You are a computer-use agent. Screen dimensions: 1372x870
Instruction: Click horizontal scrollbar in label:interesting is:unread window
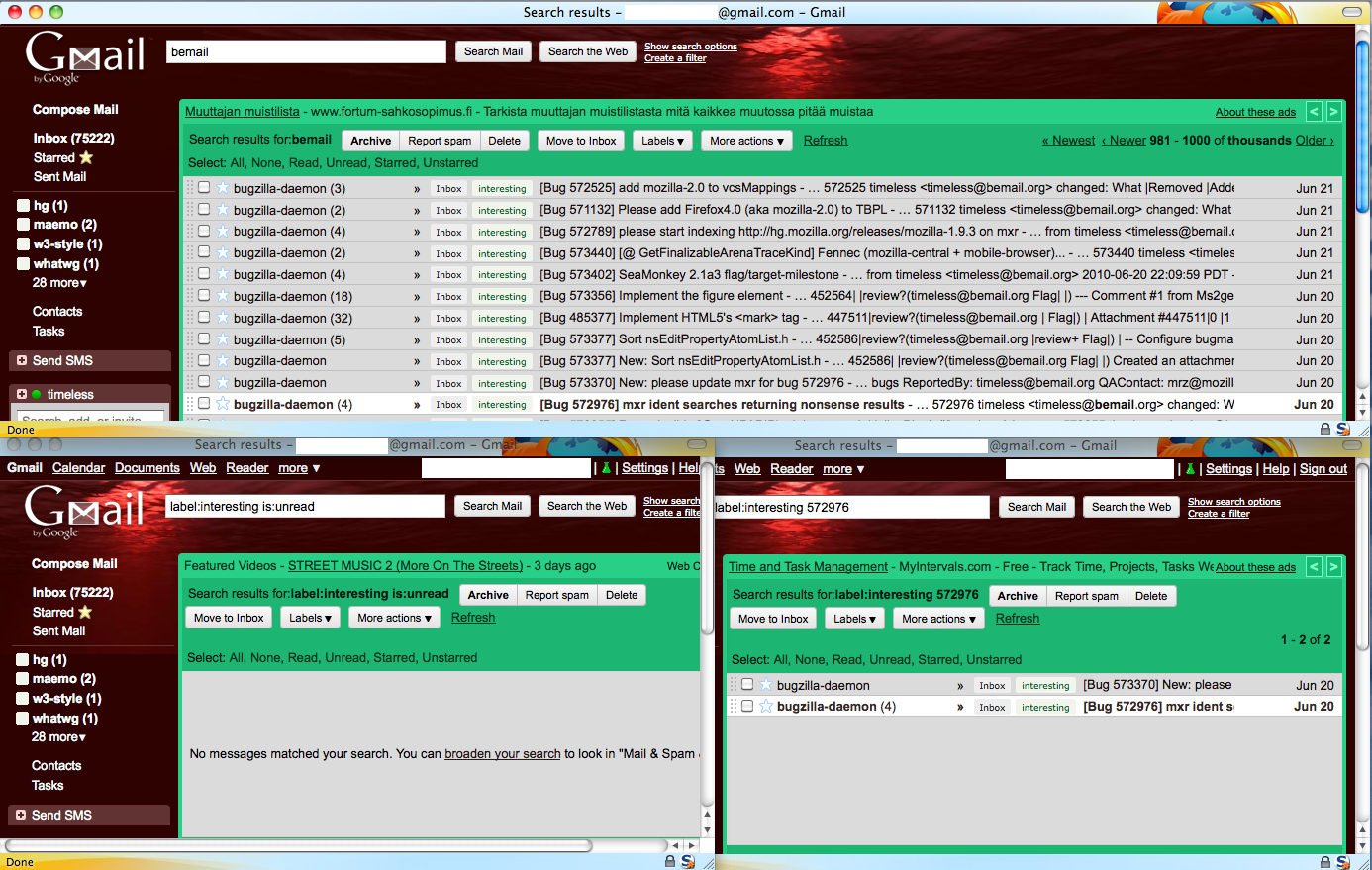[299, 846]
